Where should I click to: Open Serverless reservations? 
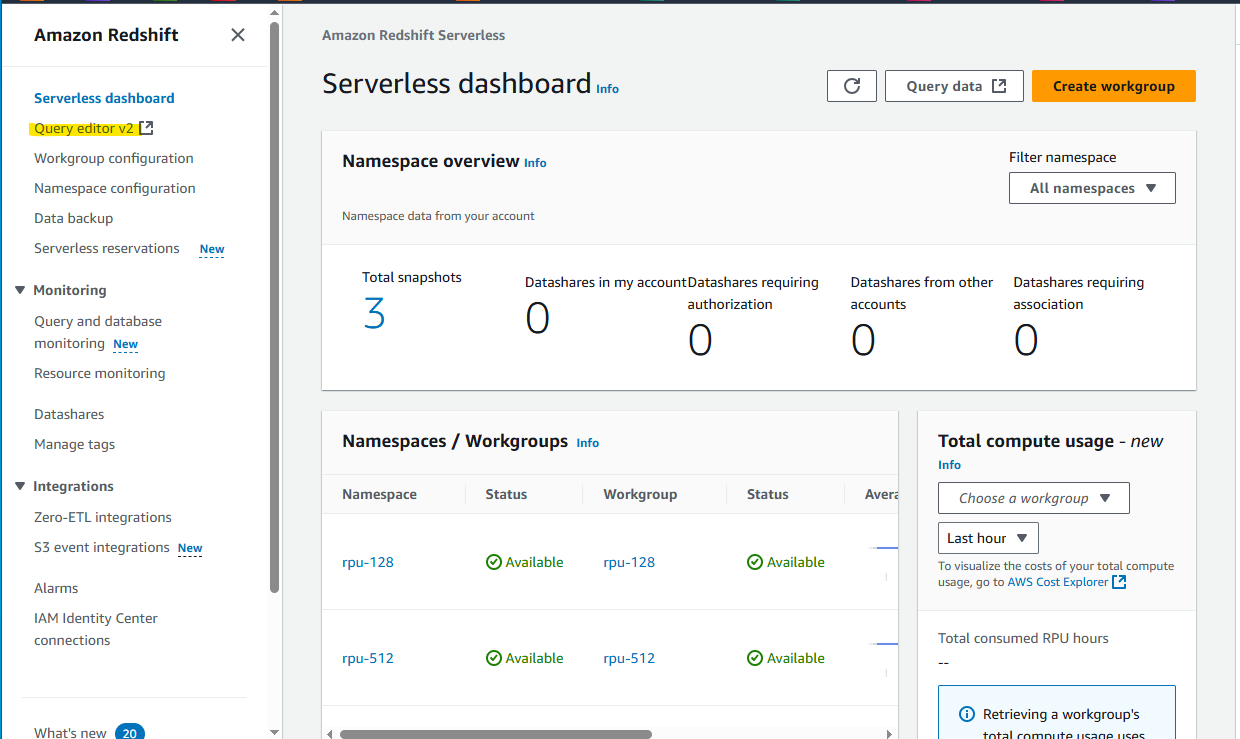[x=107, y=248]
